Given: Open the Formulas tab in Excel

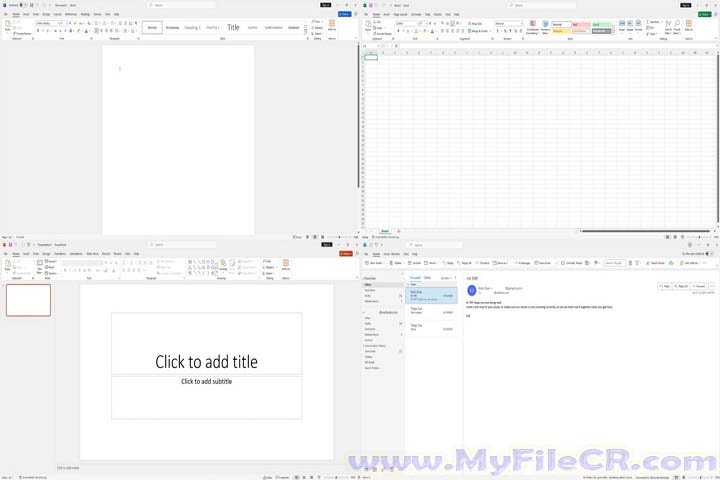Looking at the screenshot, I should [x=416, y=14].
